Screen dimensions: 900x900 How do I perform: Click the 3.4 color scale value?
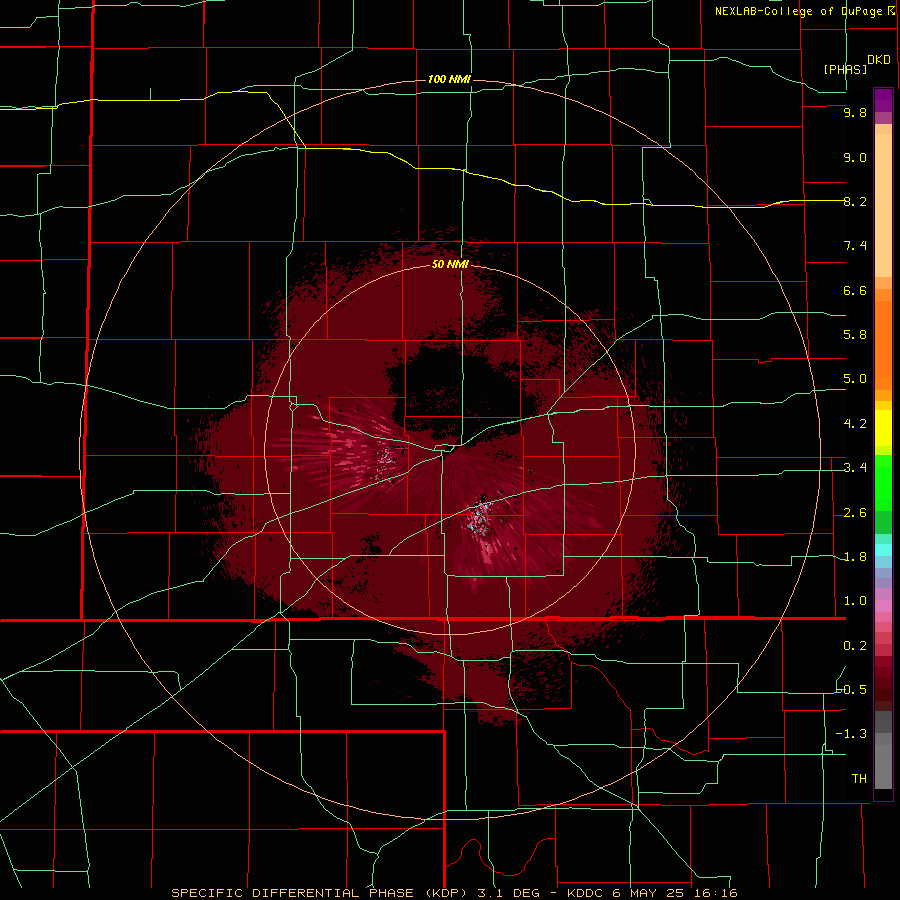coord(855,468)
